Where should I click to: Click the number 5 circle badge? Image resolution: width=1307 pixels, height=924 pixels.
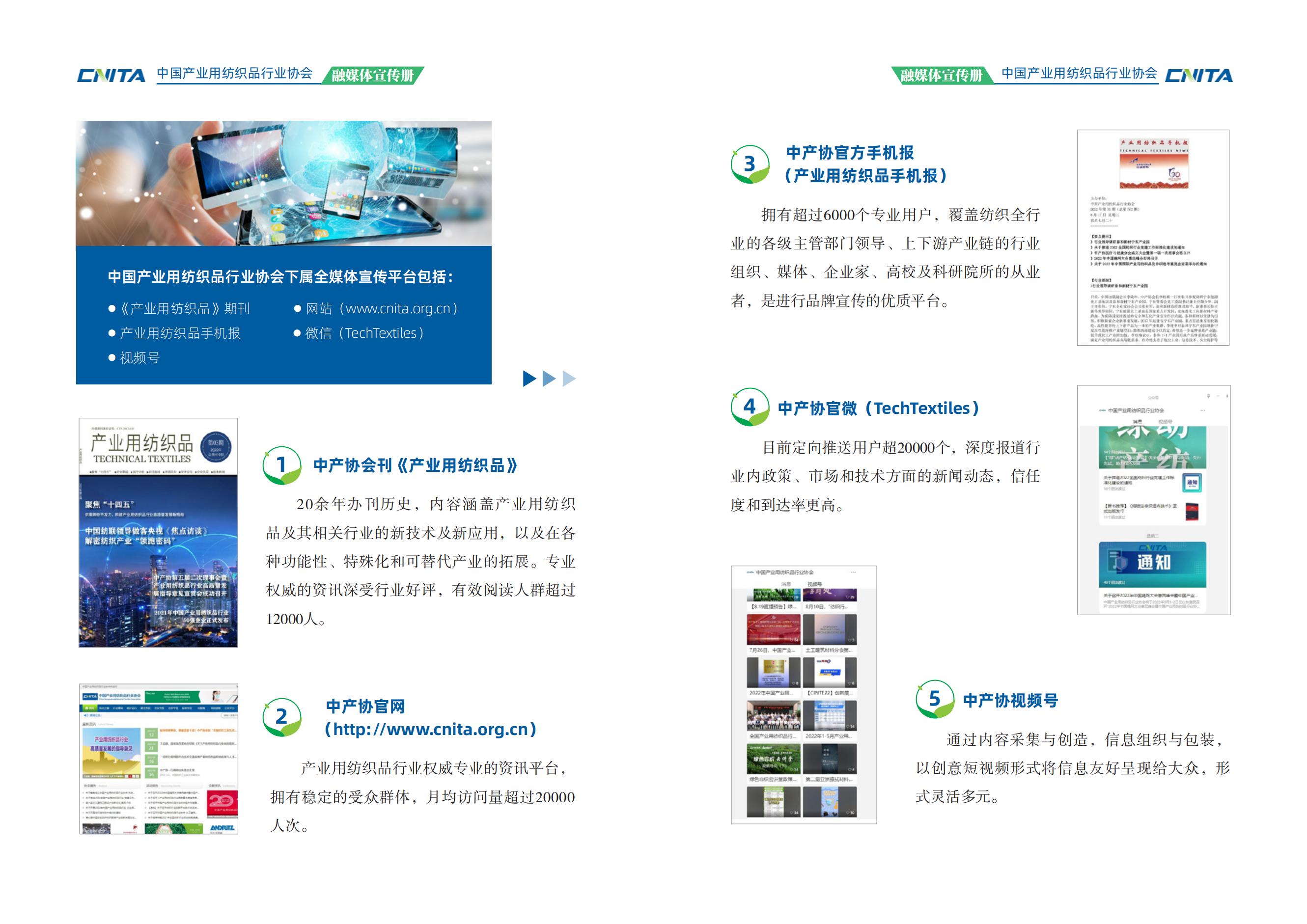[x=935, y=699]
